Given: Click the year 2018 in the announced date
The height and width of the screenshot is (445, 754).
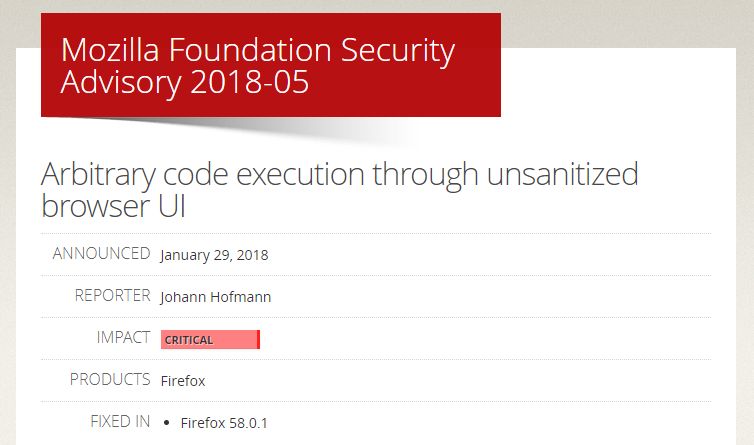Looking at the screenshot, I should [x=251, y=255].
